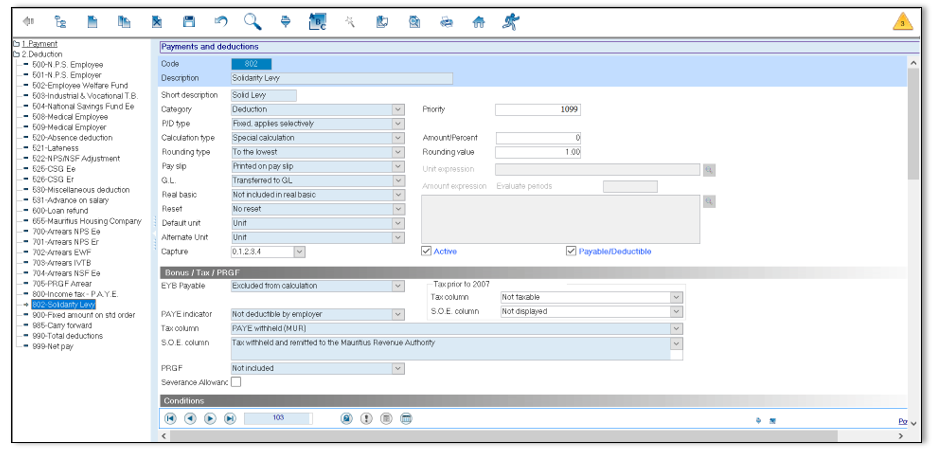Image resolution: width=933 pixels, height=453 pixels.
Task: Click the running man exit icon
Action: [x=510, y=20]
